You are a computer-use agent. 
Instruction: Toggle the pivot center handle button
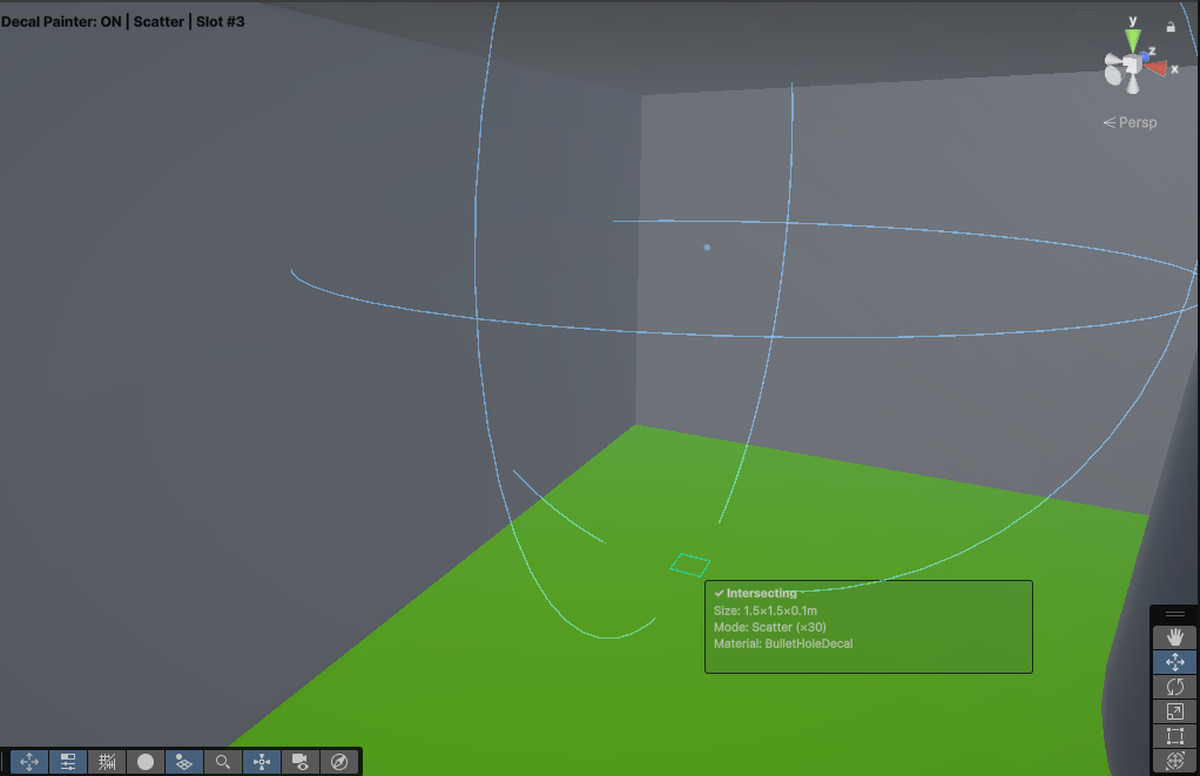tap(262, 762)
